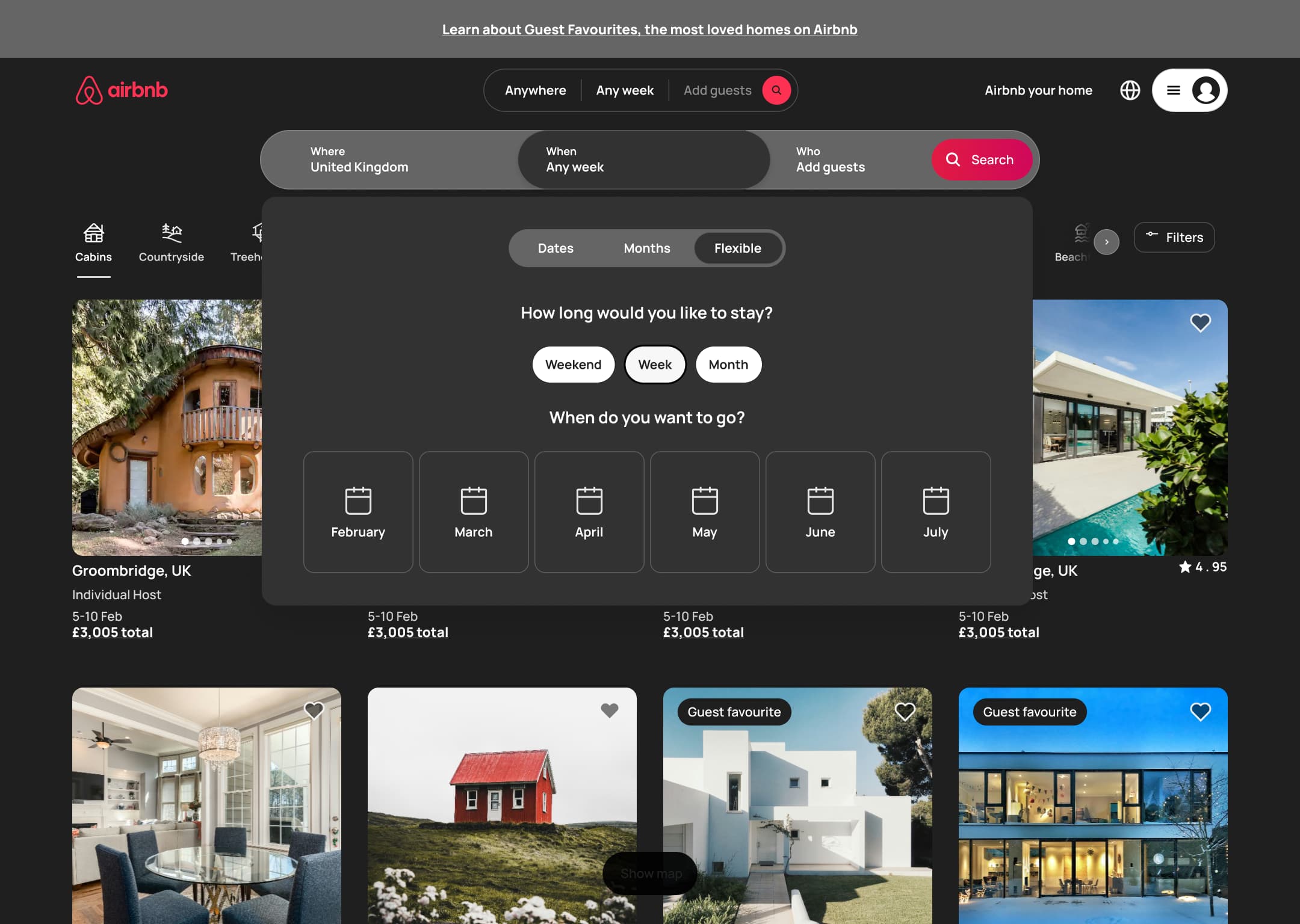Open the globe language selector

(x=1130, y=90)
